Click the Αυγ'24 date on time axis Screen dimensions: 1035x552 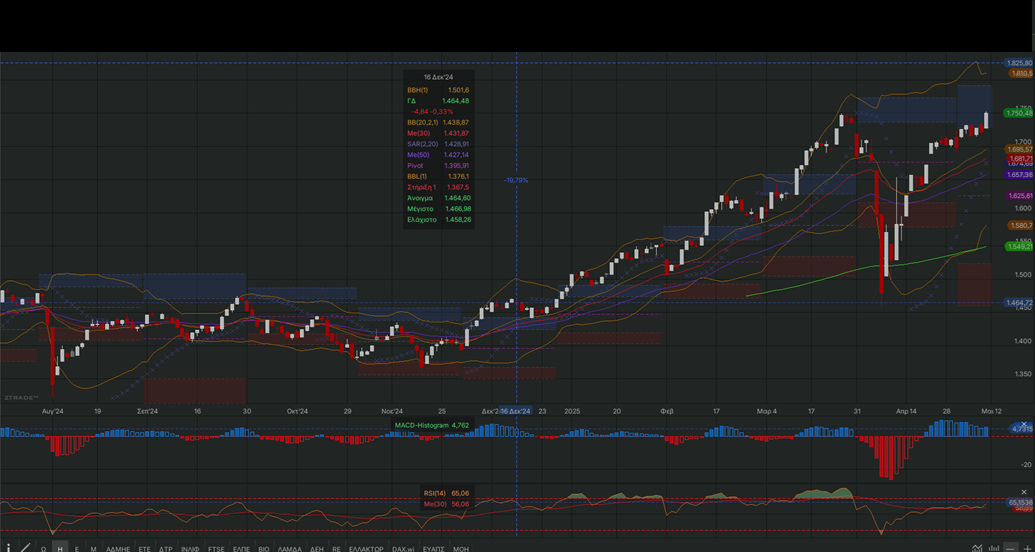pos(52,411)
